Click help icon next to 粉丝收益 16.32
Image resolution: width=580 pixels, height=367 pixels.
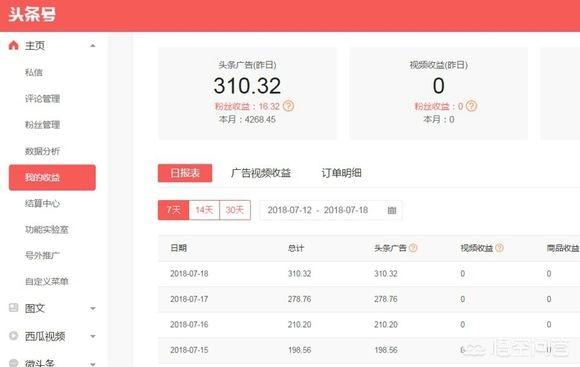pyautogui.click(x=288, y=106)
